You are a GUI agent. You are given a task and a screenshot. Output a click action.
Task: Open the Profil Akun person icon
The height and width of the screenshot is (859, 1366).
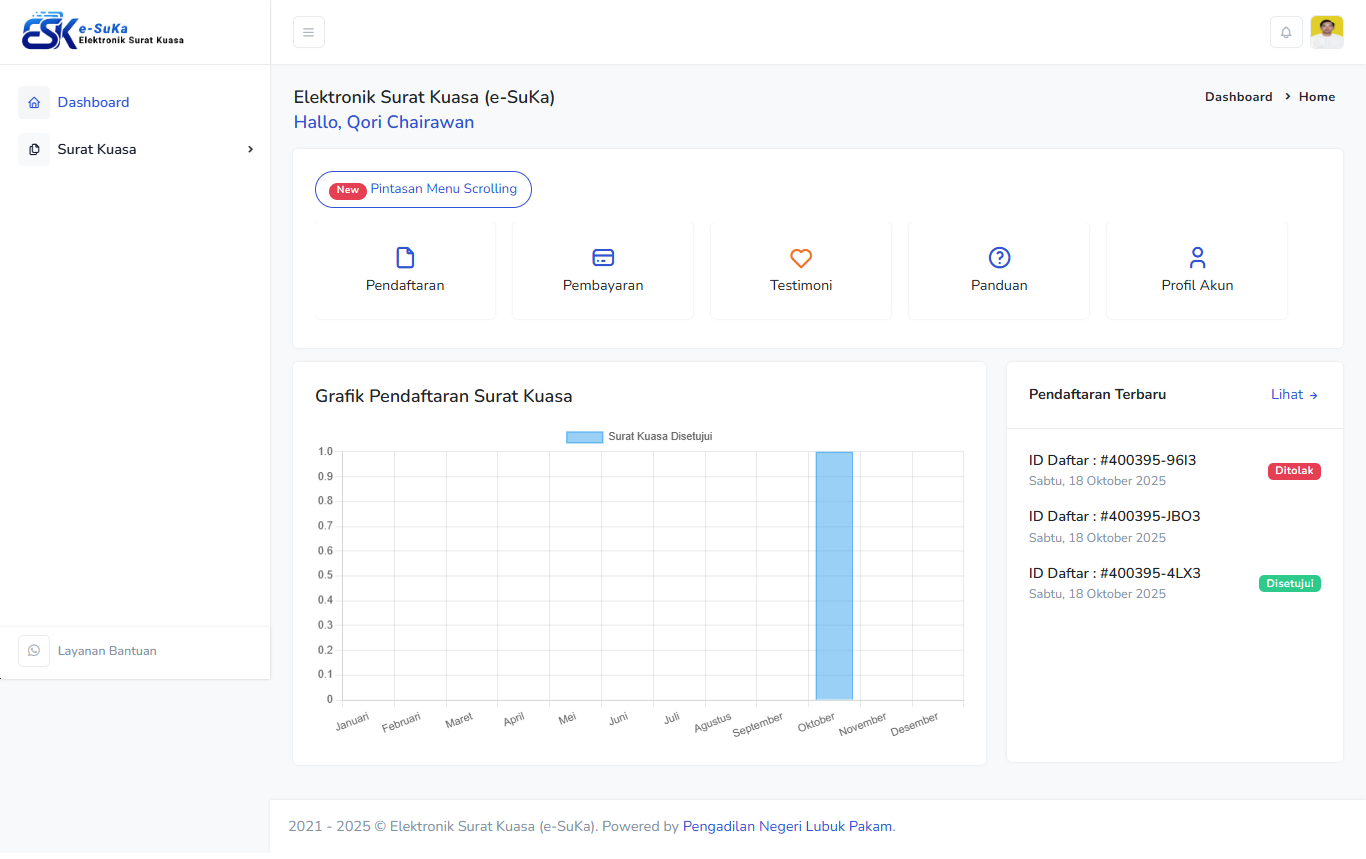(x=1197, y=258)
